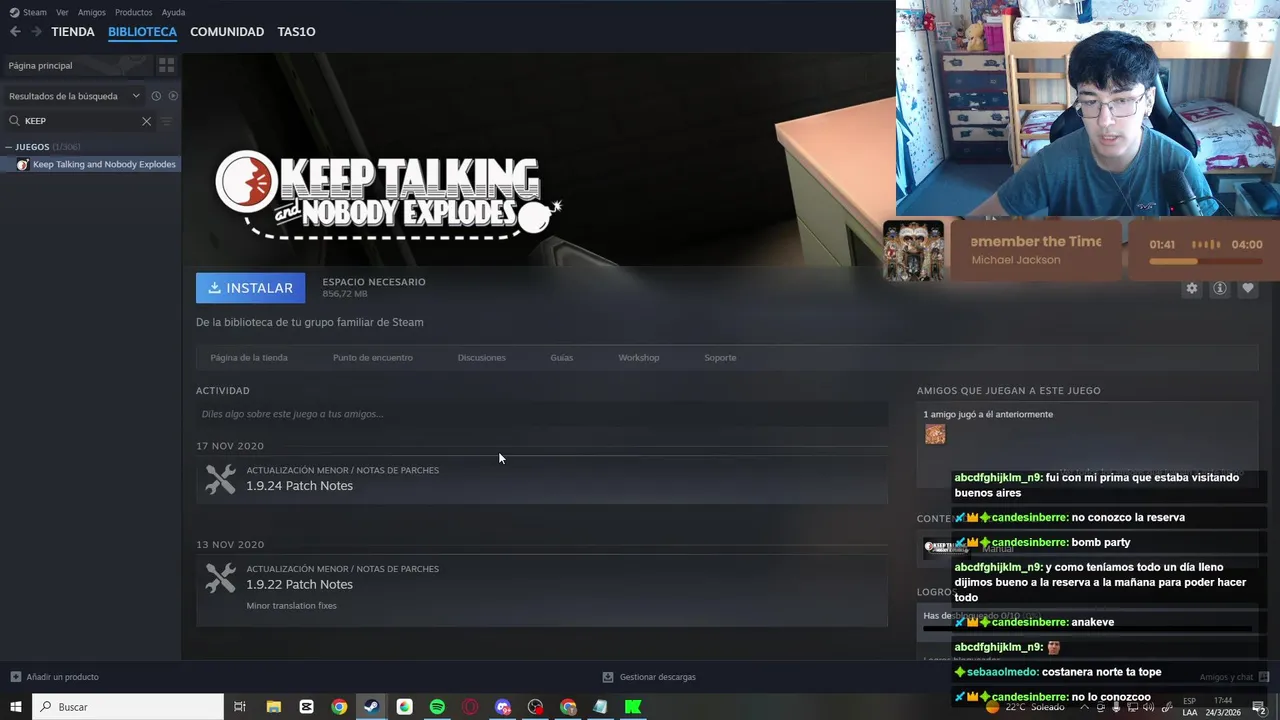Click the wrench icon for 1.9.24 update
This screenshot has height=720, width=1280.
point(220,479)
